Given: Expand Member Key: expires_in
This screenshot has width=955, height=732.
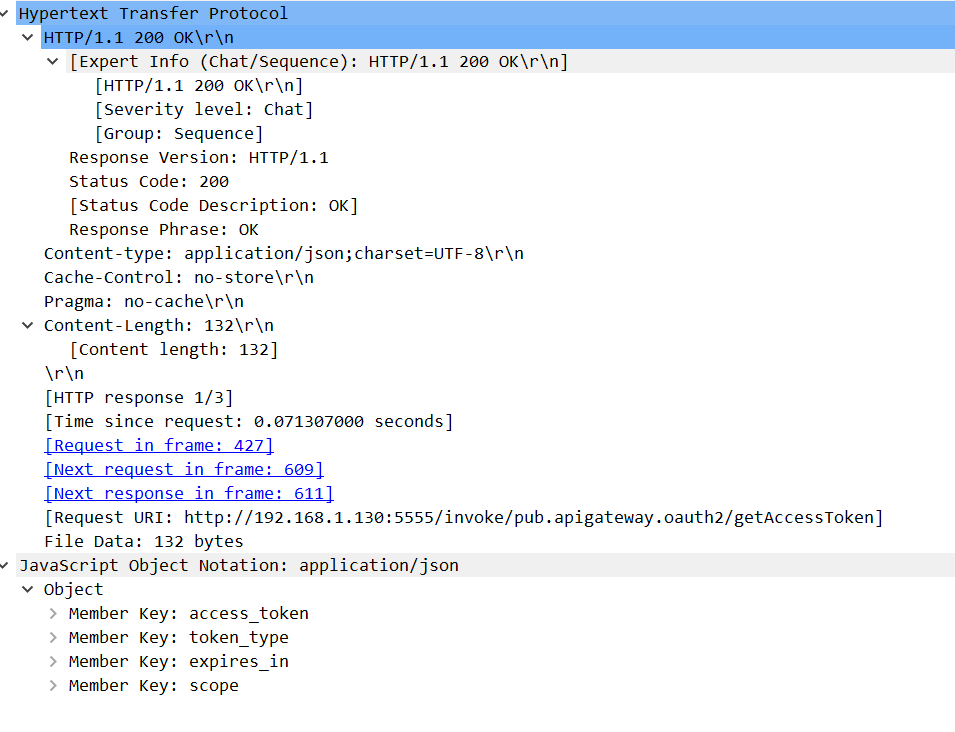Looking at the screenshot, I should pyautogui.click(x=53, y=662).
